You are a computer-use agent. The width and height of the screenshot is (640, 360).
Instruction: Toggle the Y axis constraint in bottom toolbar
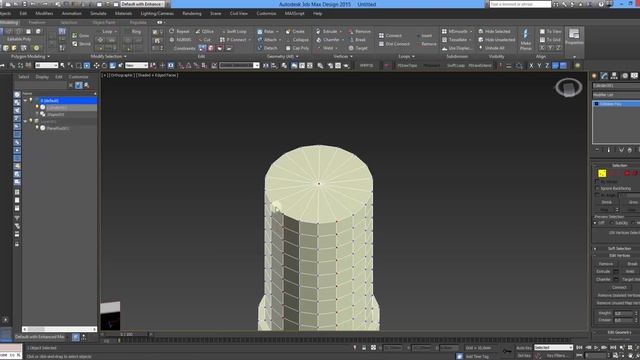[x=539, y=65]
